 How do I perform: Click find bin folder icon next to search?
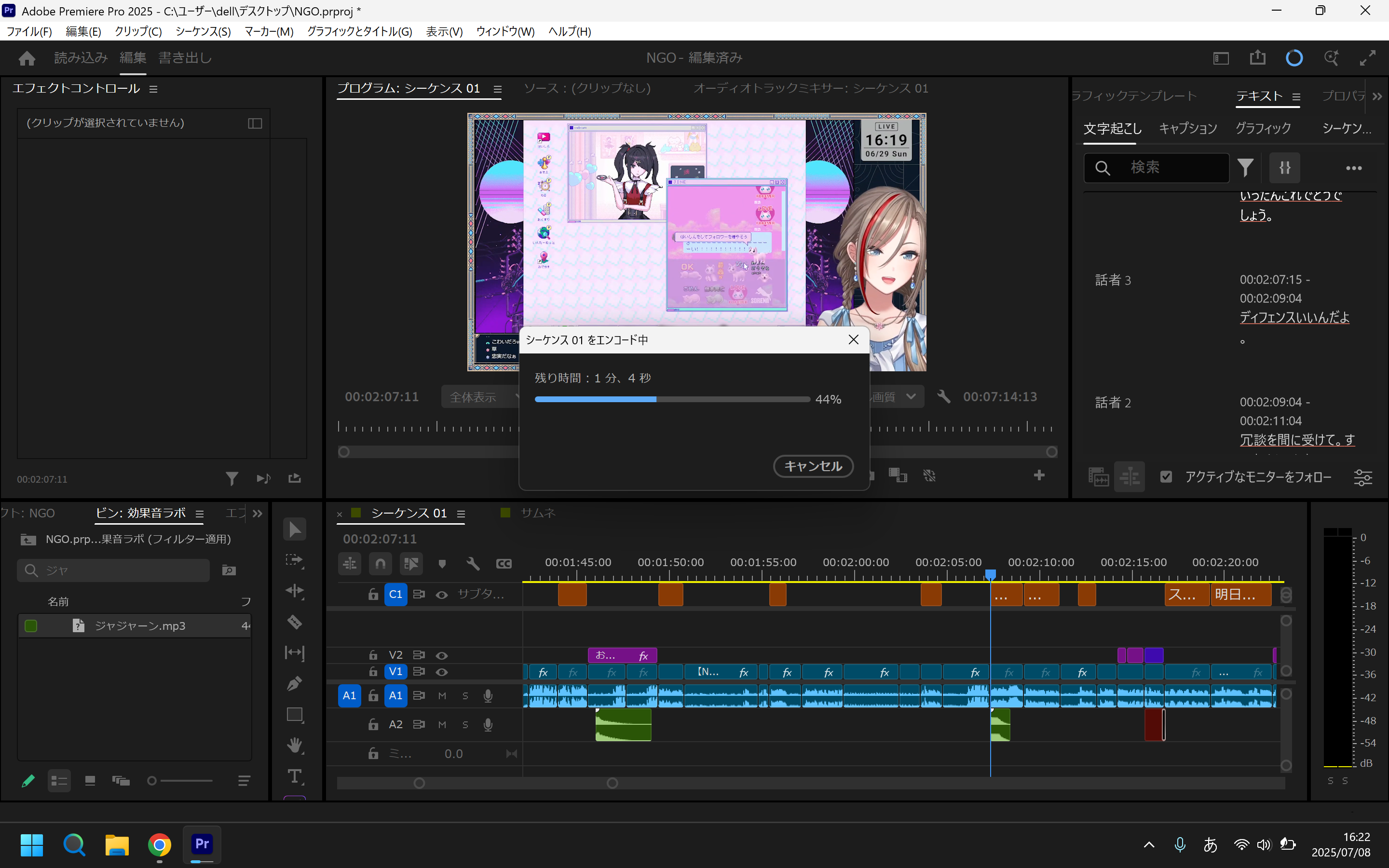[x=229, y=570]
